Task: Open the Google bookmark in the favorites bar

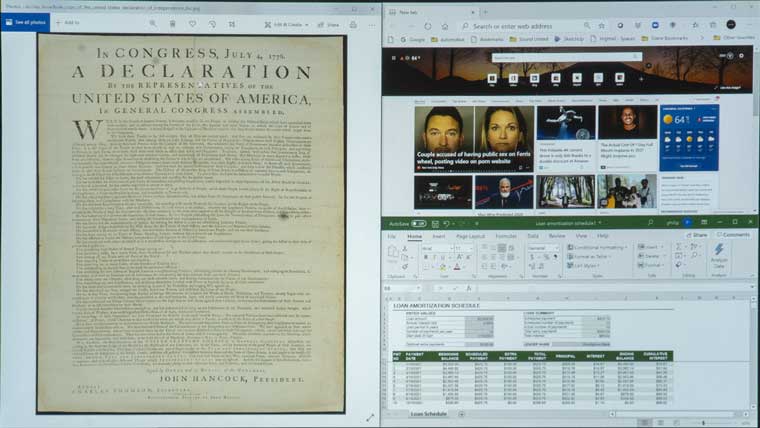Action: [x=412, y=39]
